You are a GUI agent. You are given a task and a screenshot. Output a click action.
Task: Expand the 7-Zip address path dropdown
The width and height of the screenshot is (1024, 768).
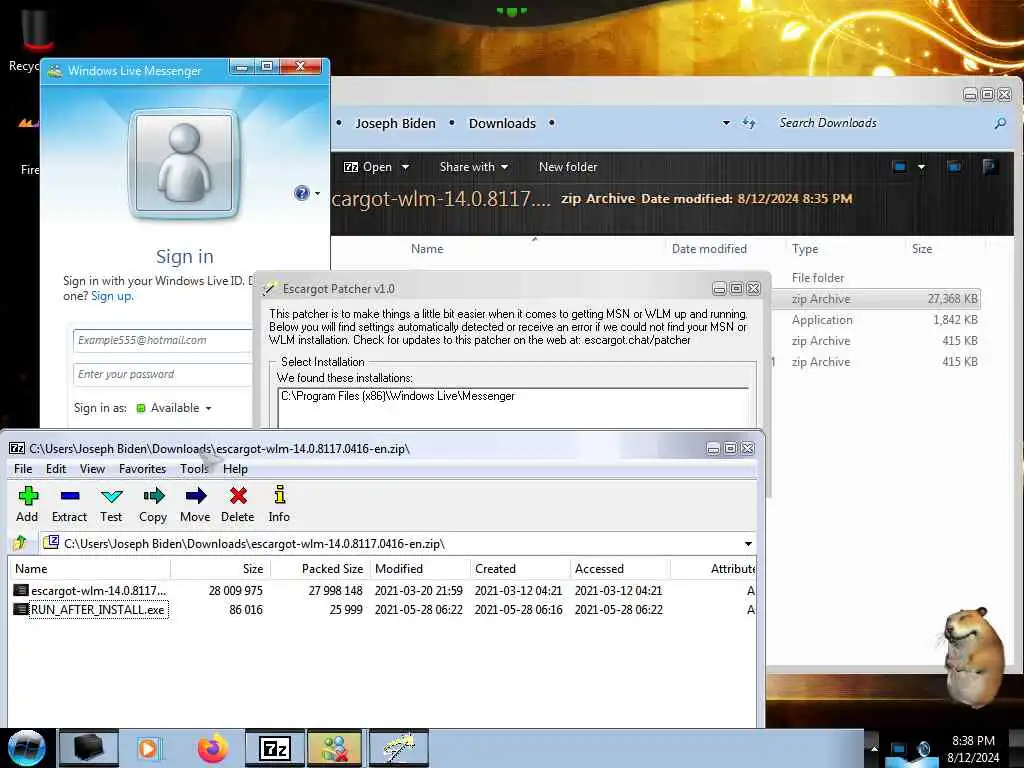[748, 543]
